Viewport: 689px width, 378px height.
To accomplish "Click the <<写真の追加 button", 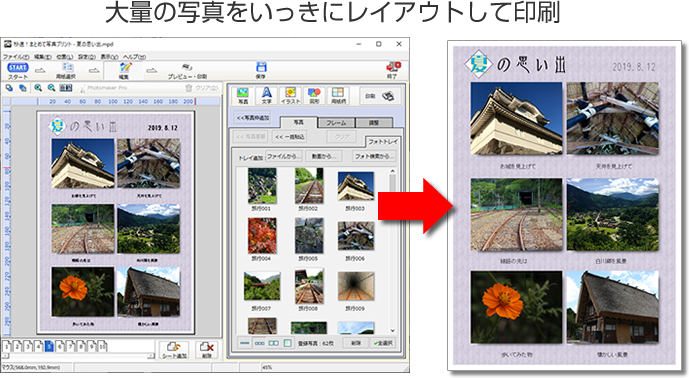I will point(252,118).
